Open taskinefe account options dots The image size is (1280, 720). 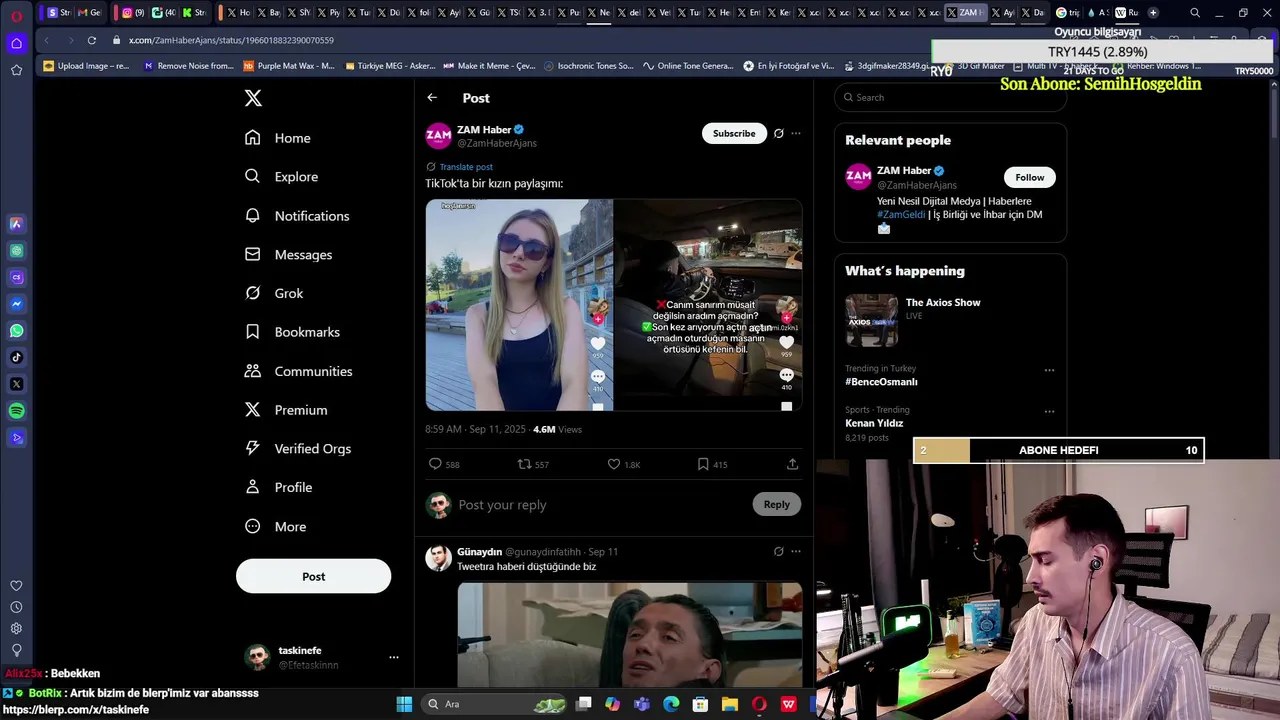pyautogui.click(x=394, y=657)
